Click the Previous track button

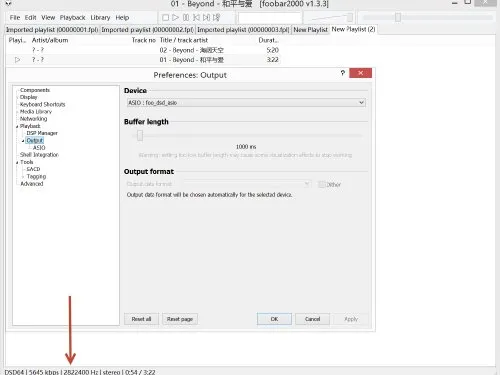click(x=196, y=17)
